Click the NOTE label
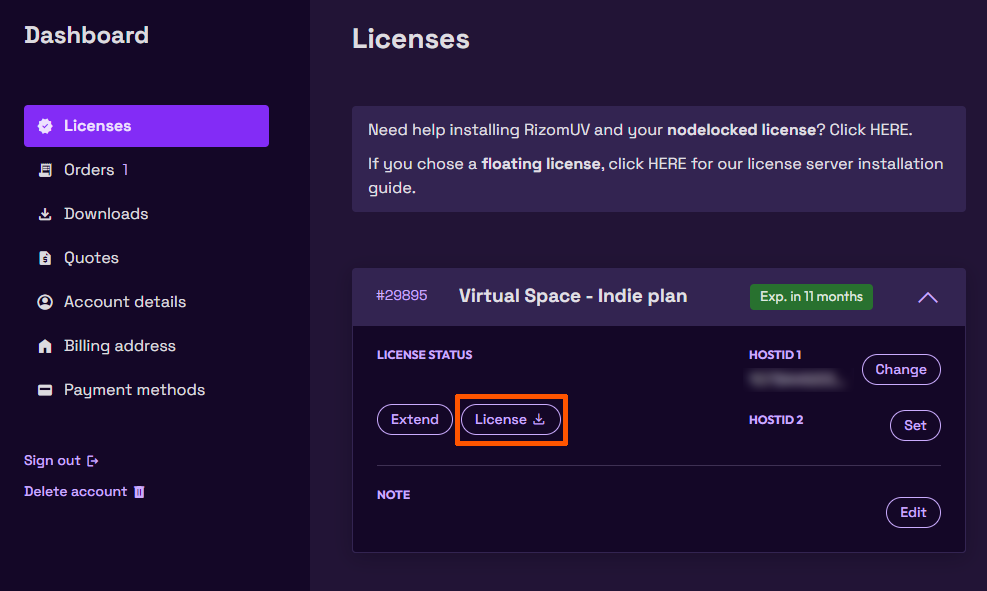 coord(393,495)
